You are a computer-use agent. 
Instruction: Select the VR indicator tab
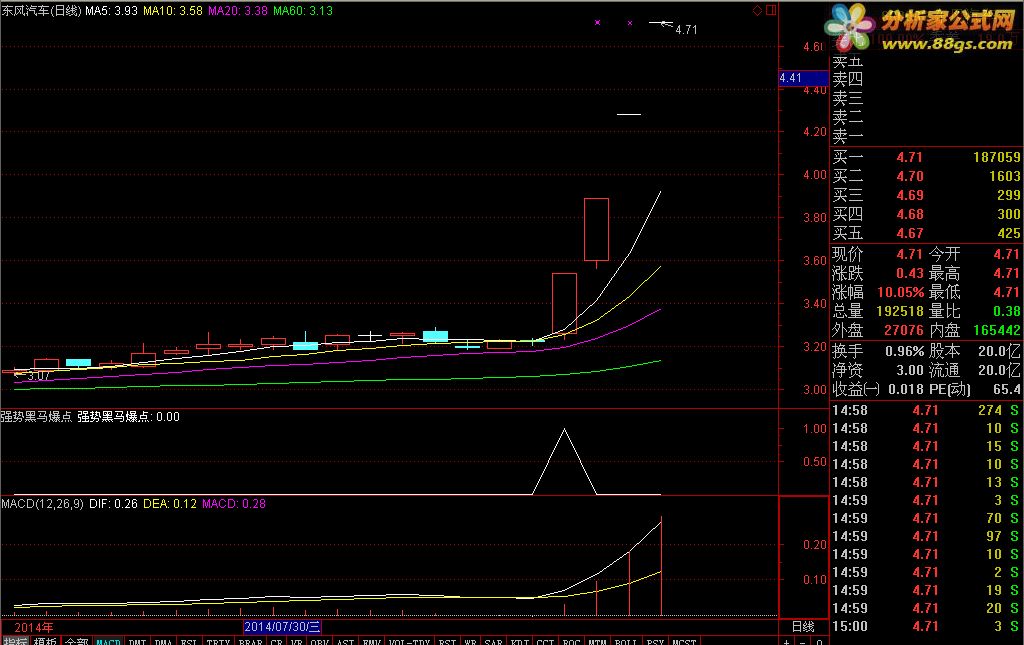coord(296,642)
